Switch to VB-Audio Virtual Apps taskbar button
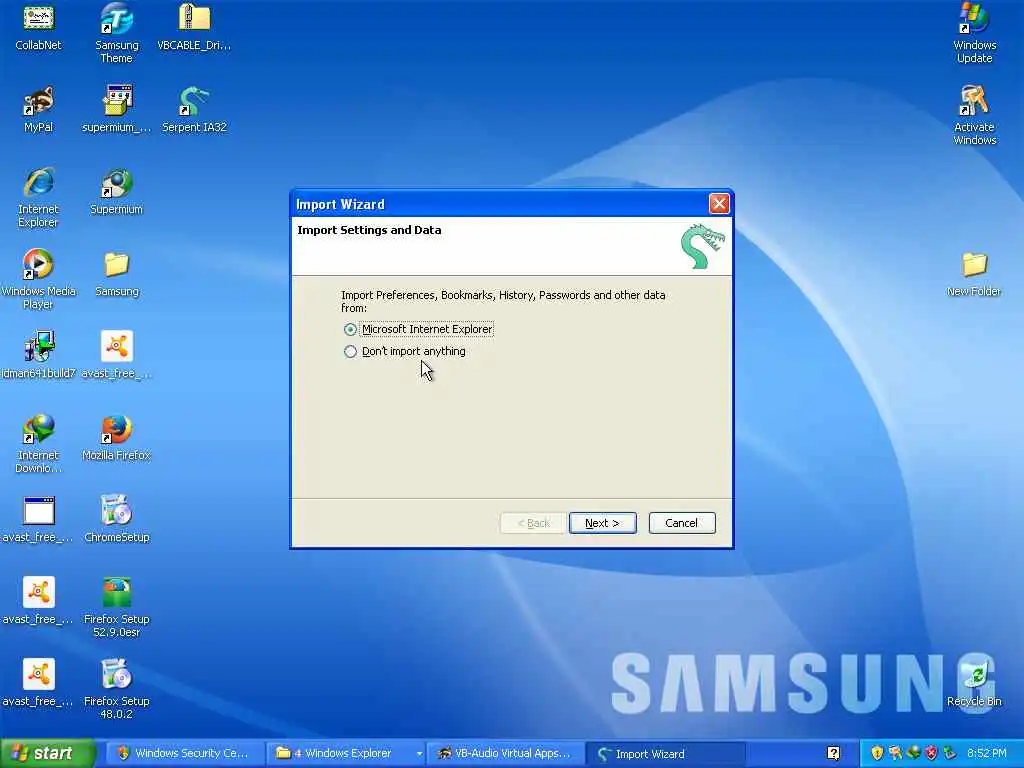The width and height of the screenshot is (1024, 768). tap(504, 754)
